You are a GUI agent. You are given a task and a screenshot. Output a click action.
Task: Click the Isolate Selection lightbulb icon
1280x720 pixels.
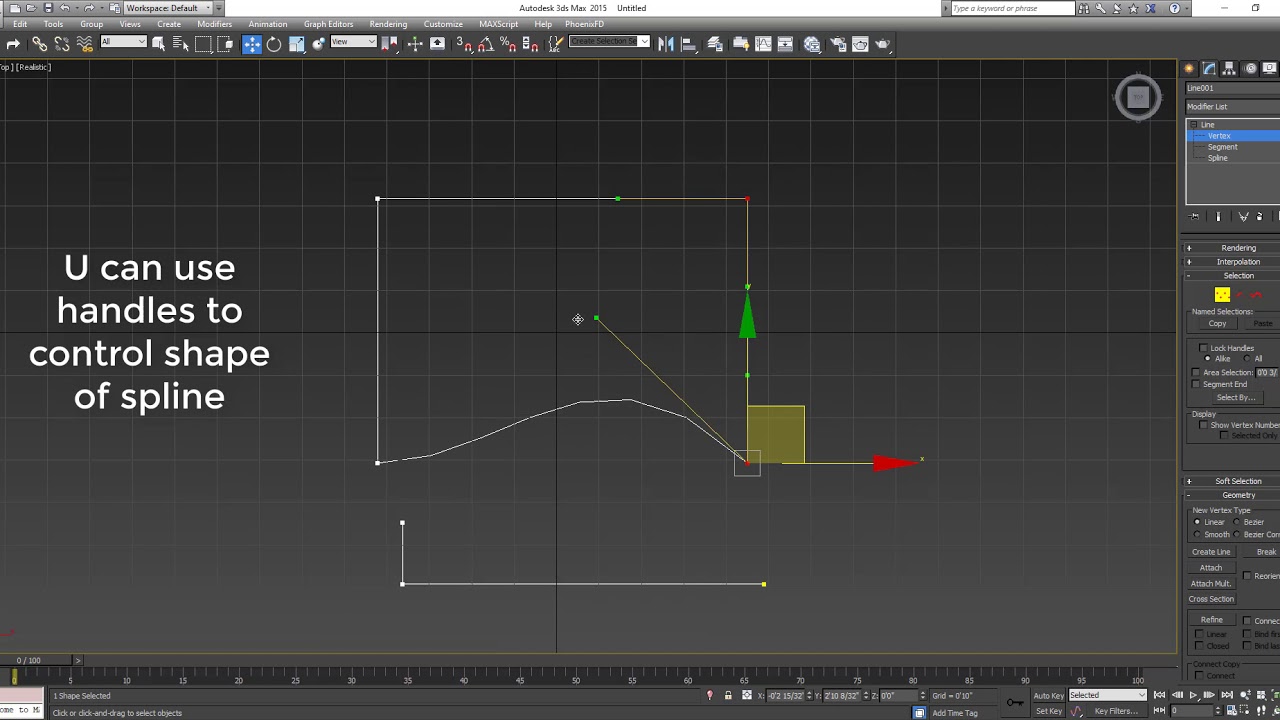(710, 695)
